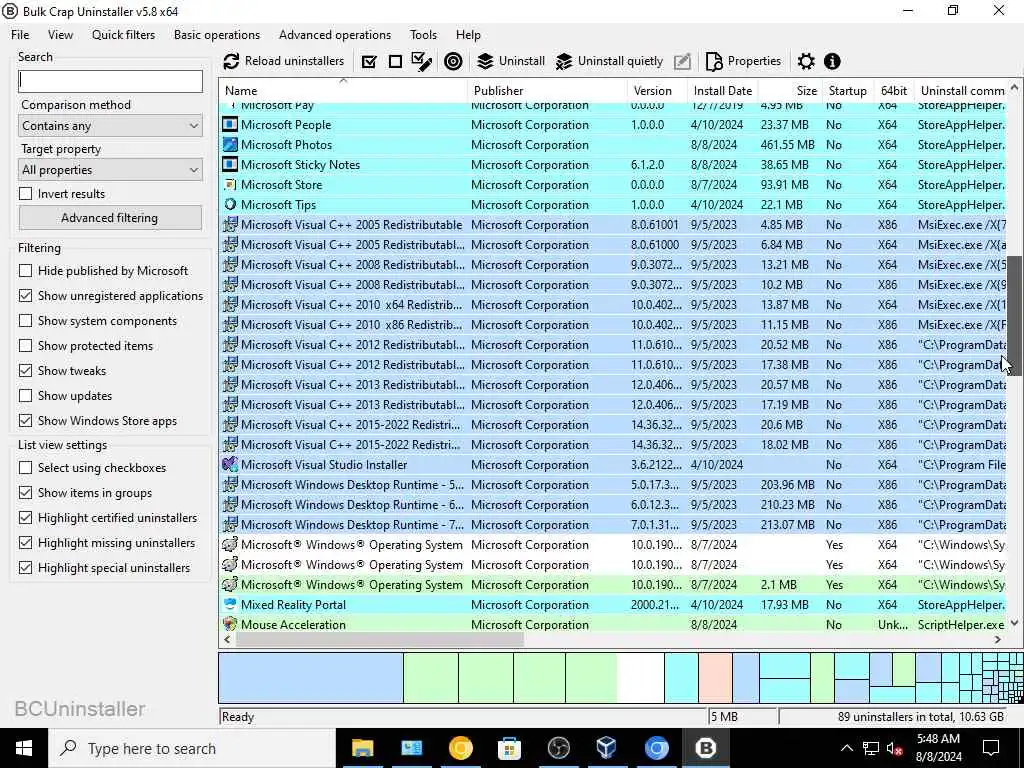Click the Mouse Acceleration row icon

coord(230,624)
